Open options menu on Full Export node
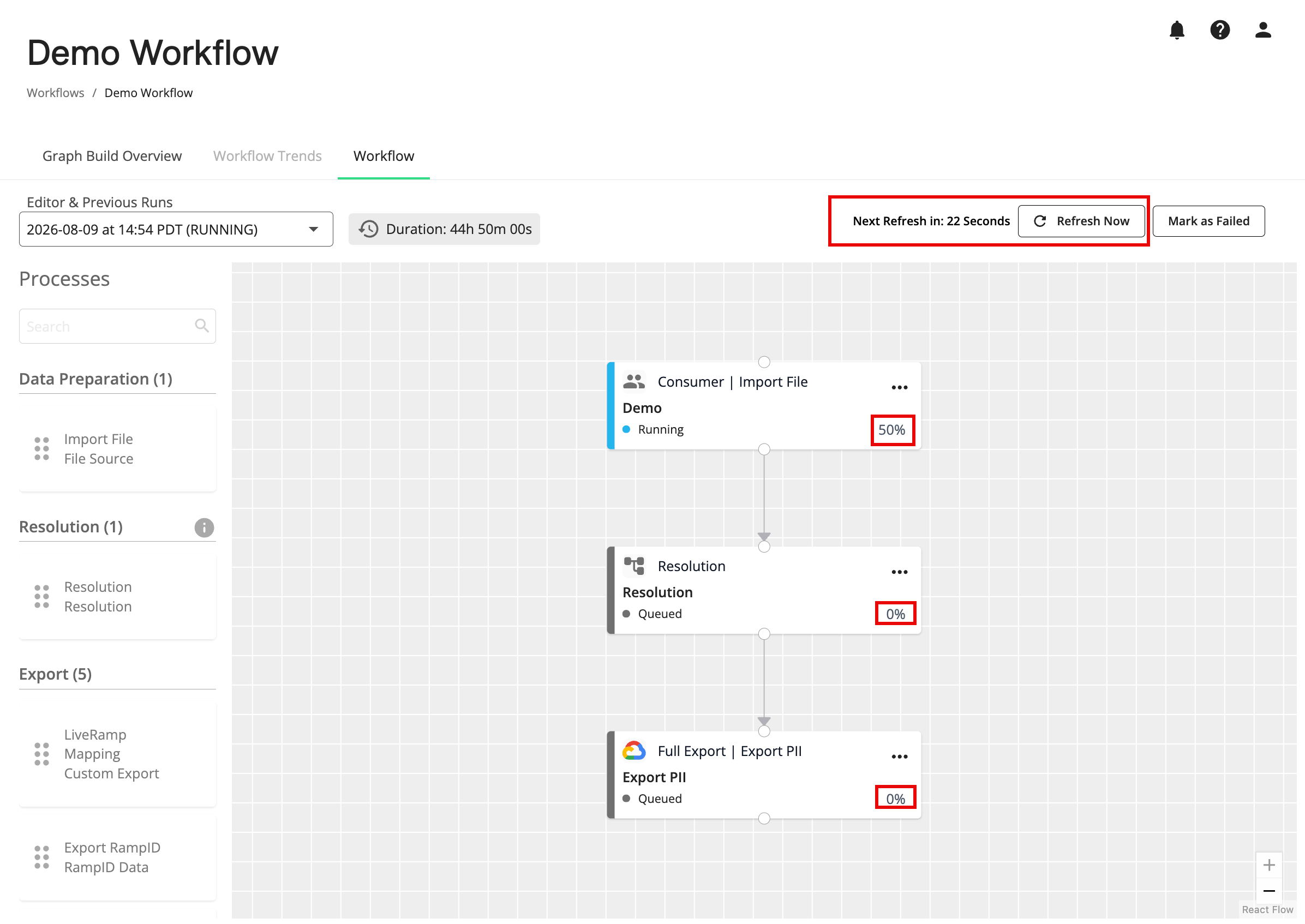 pyautogui.click(x=899, y=756)
